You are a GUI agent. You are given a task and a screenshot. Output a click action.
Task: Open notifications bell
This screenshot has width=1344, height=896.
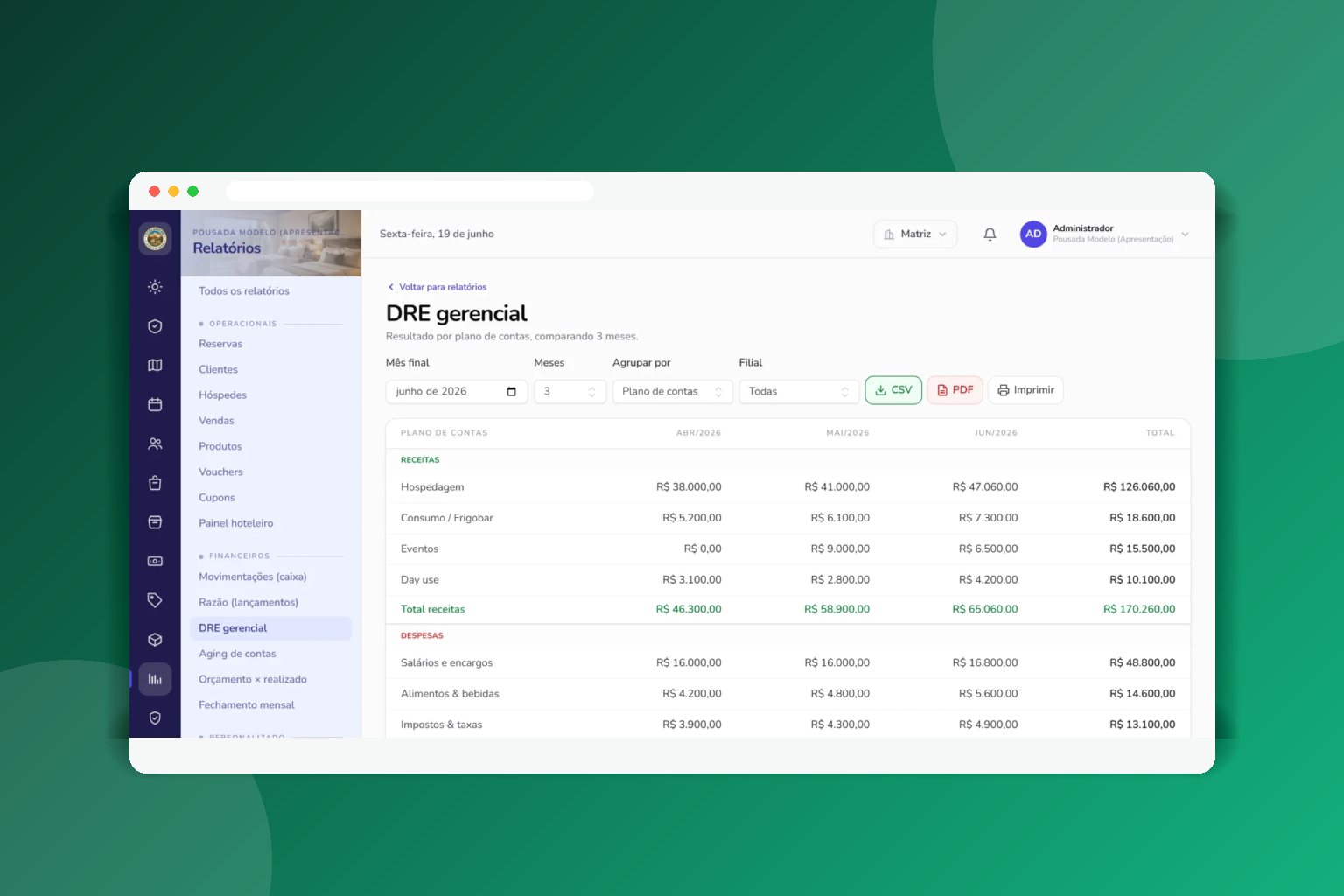tap(990, 234)
